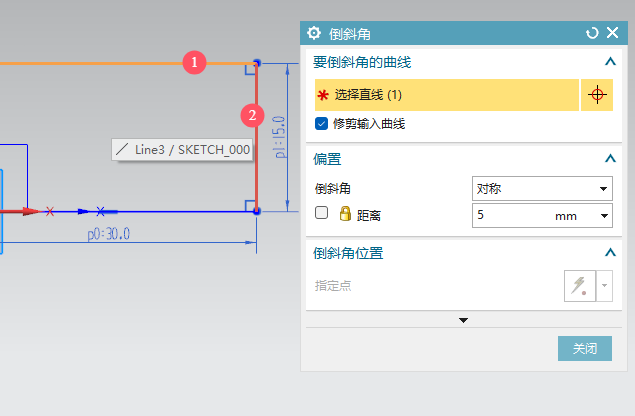Click the distance lock icon
Viewport: 635px width, 416px height.
[x=345, y=214]
